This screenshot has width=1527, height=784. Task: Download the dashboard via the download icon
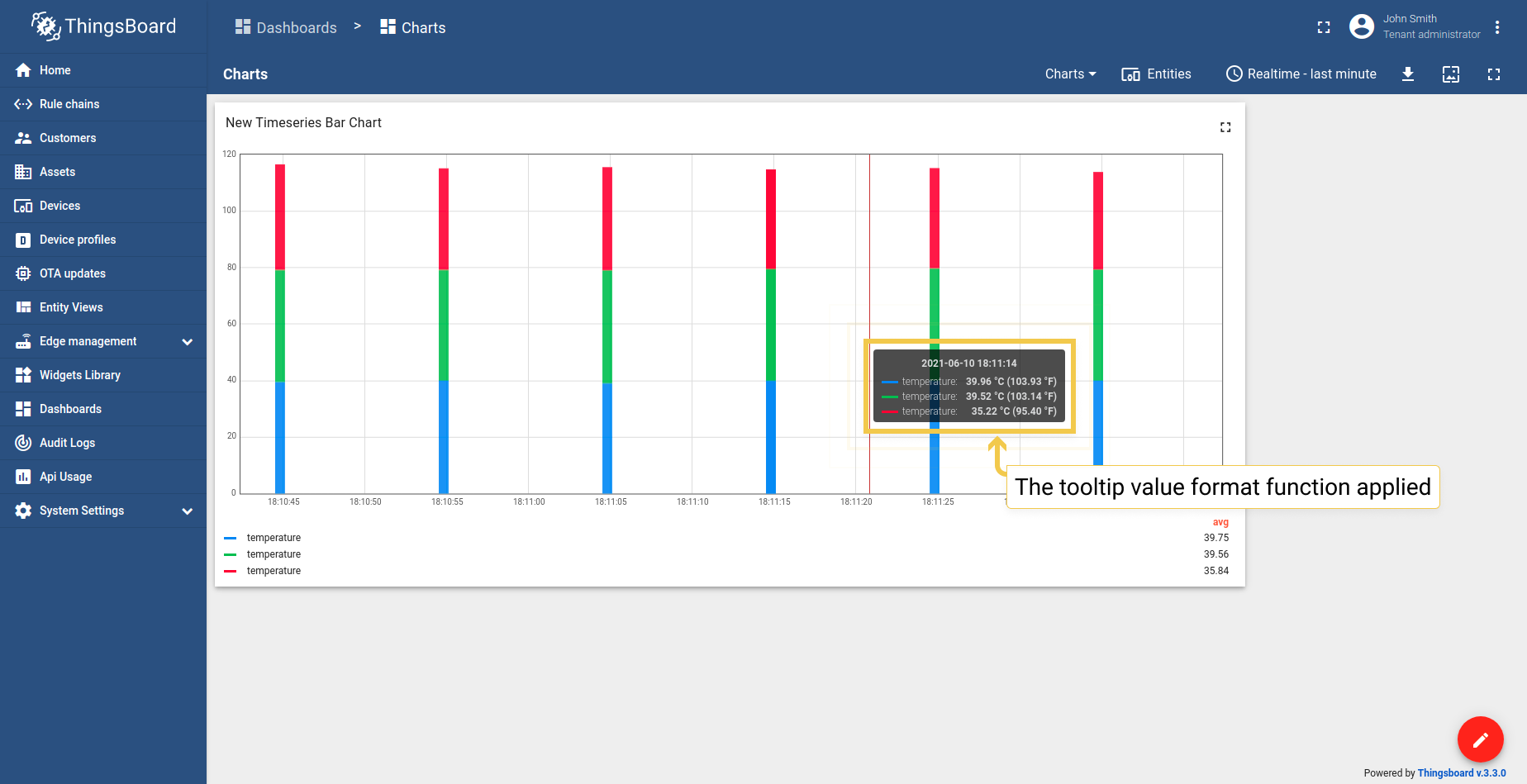[x=1408, y=74]
